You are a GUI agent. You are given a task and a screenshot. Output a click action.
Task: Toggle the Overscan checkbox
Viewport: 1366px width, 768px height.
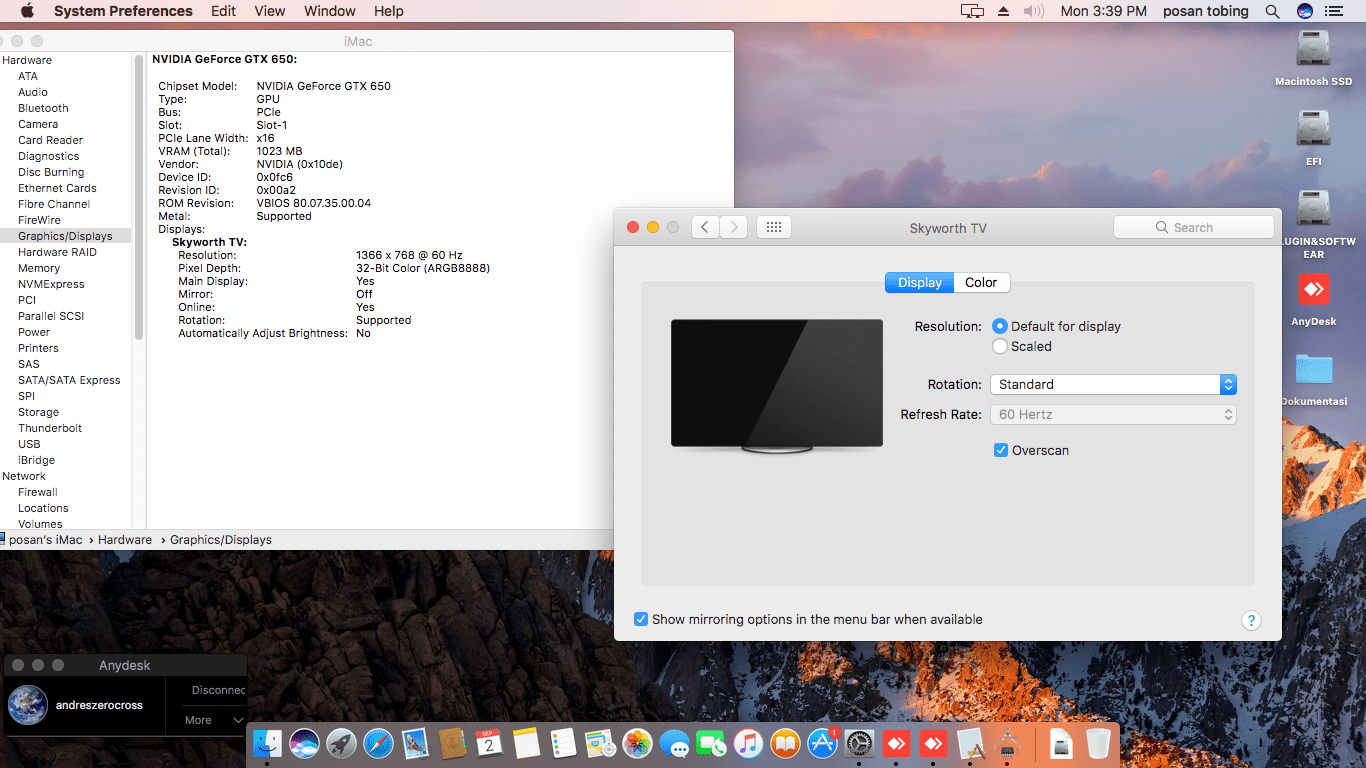(x=1031, y=450)
